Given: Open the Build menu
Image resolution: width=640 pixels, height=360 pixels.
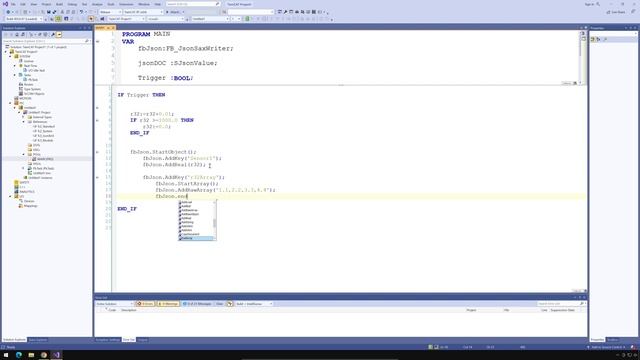Looking at the screenshot, I should [x=60, y=4].
